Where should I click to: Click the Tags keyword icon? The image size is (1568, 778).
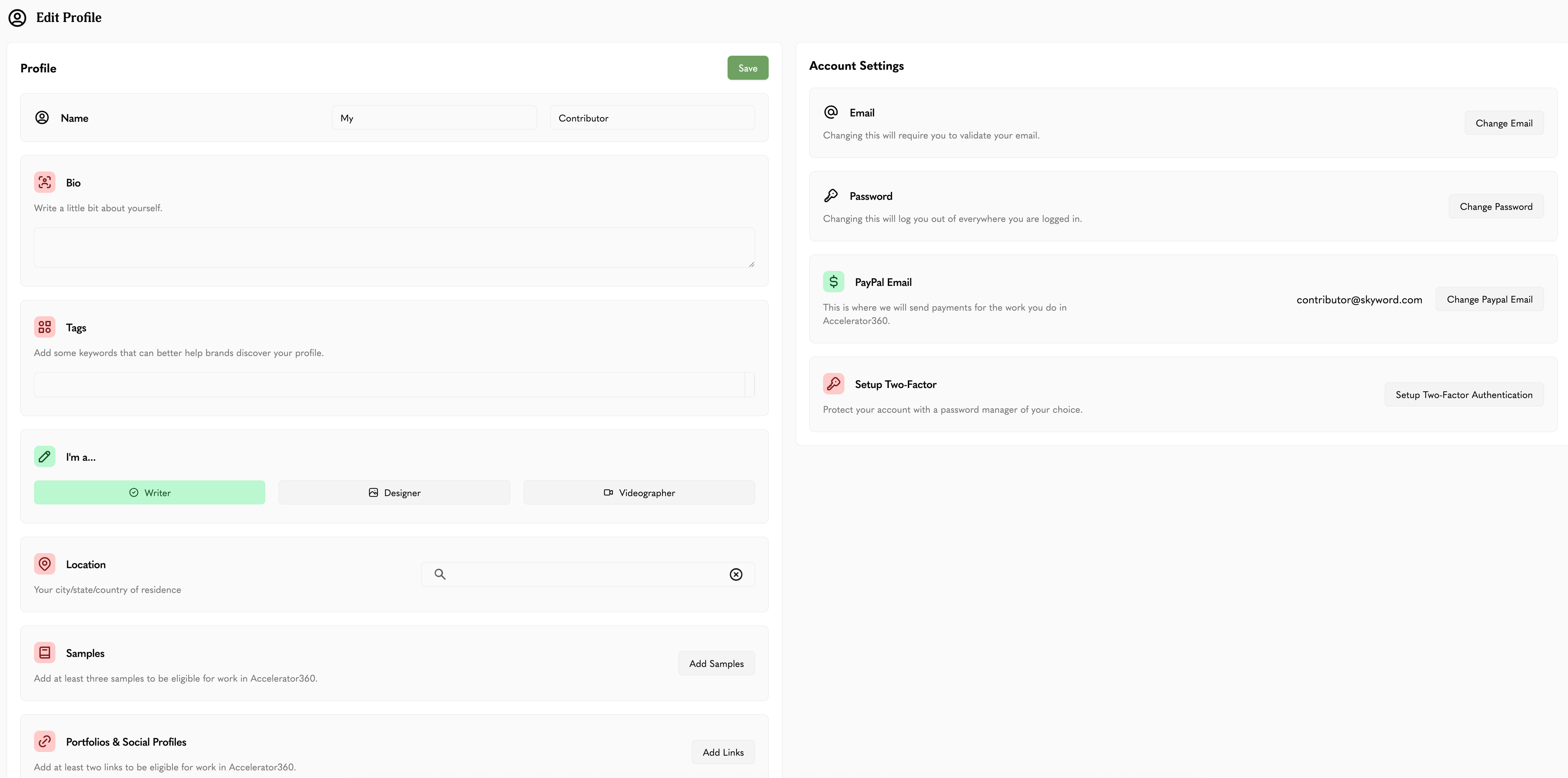(44, 327)
